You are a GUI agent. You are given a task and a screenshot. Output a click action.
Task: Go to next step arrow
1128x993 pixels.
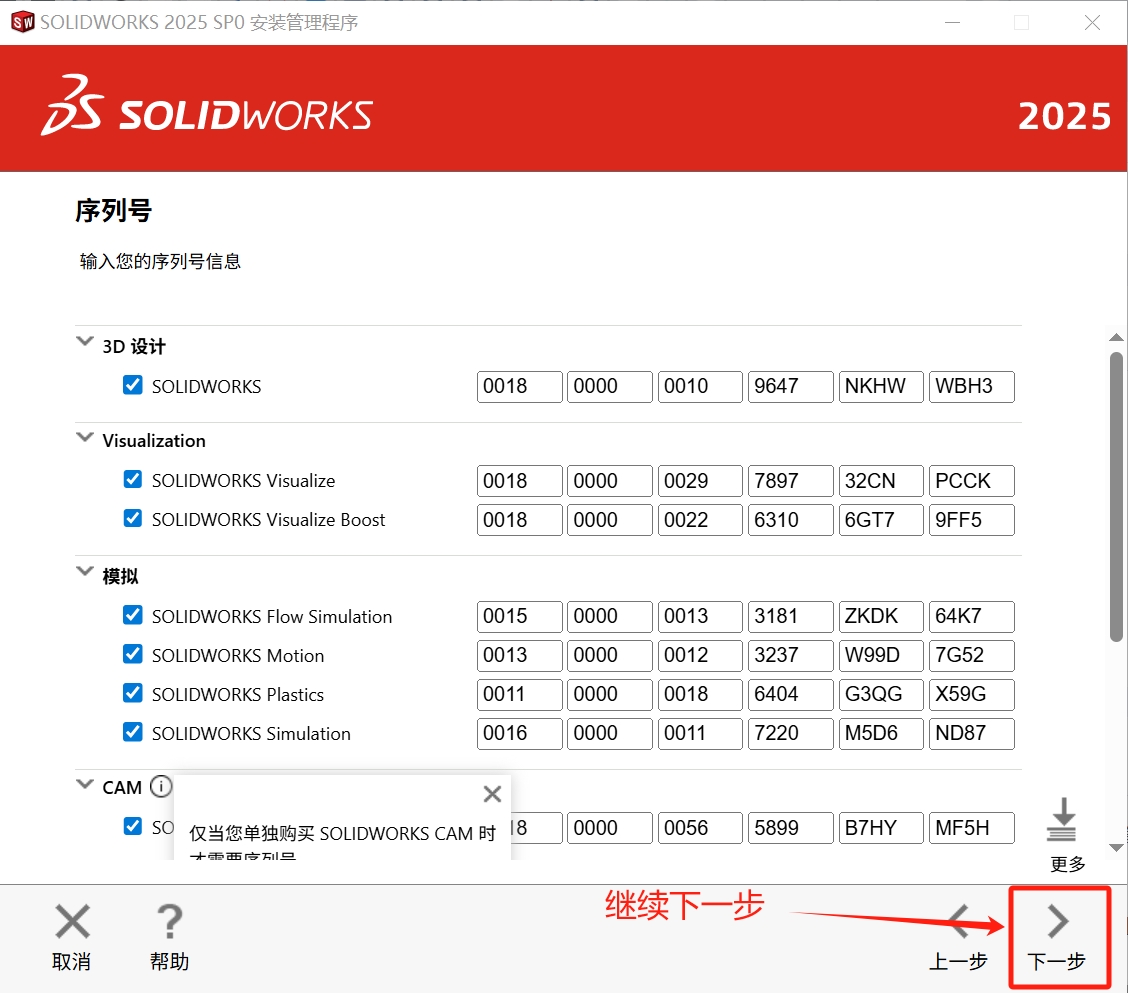(x=1058, y=922)
